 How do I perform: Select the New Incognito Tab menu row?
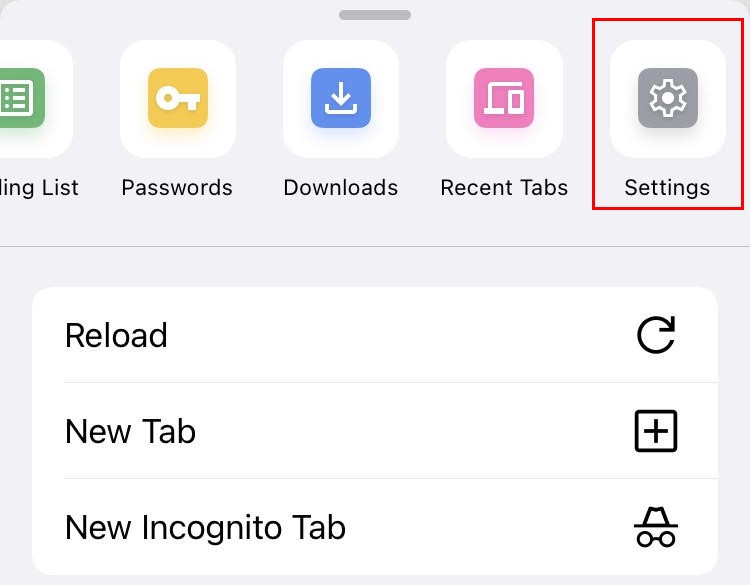[375, 527]
